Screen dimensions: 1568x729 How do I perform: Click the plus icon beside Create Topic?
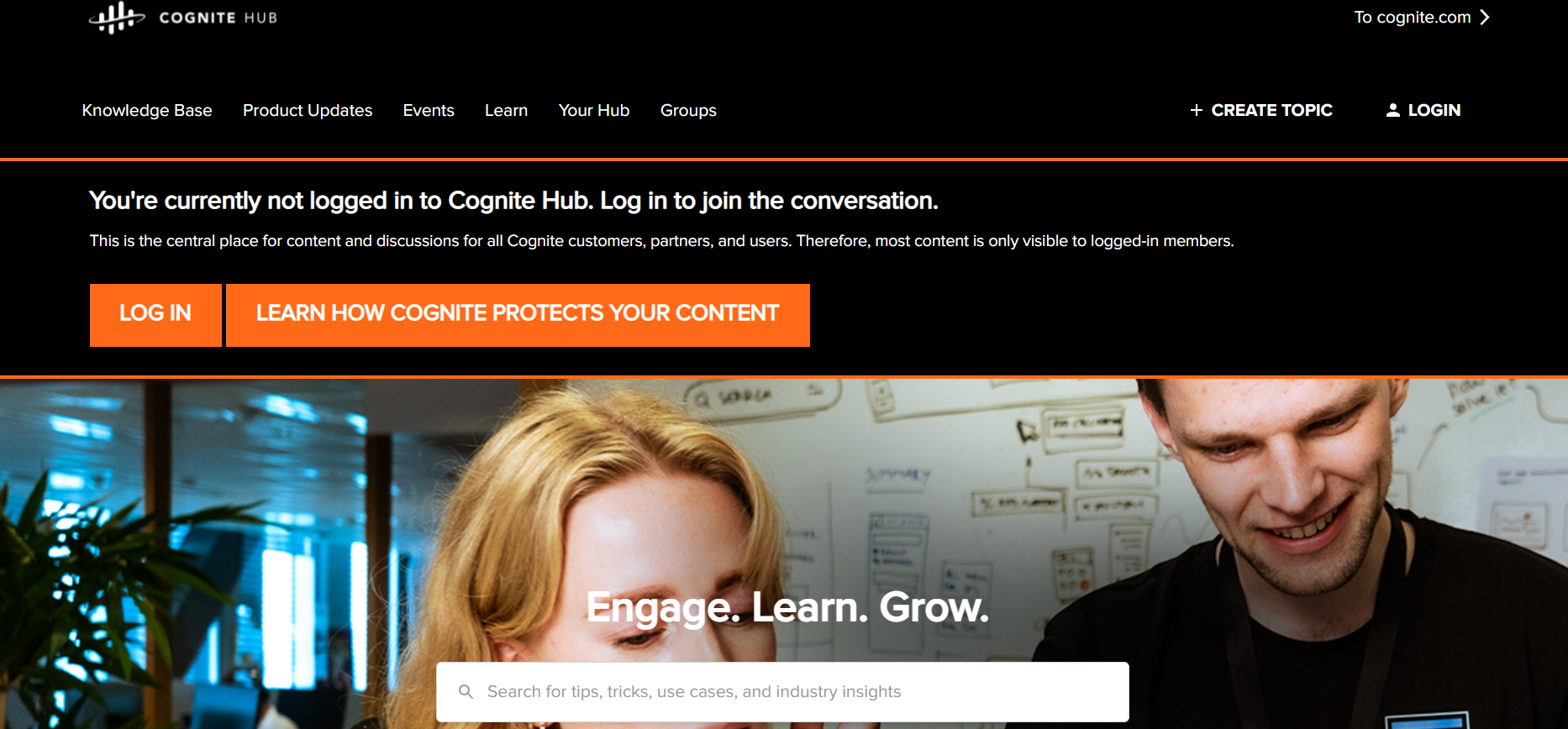click(x=1197, y=110)
